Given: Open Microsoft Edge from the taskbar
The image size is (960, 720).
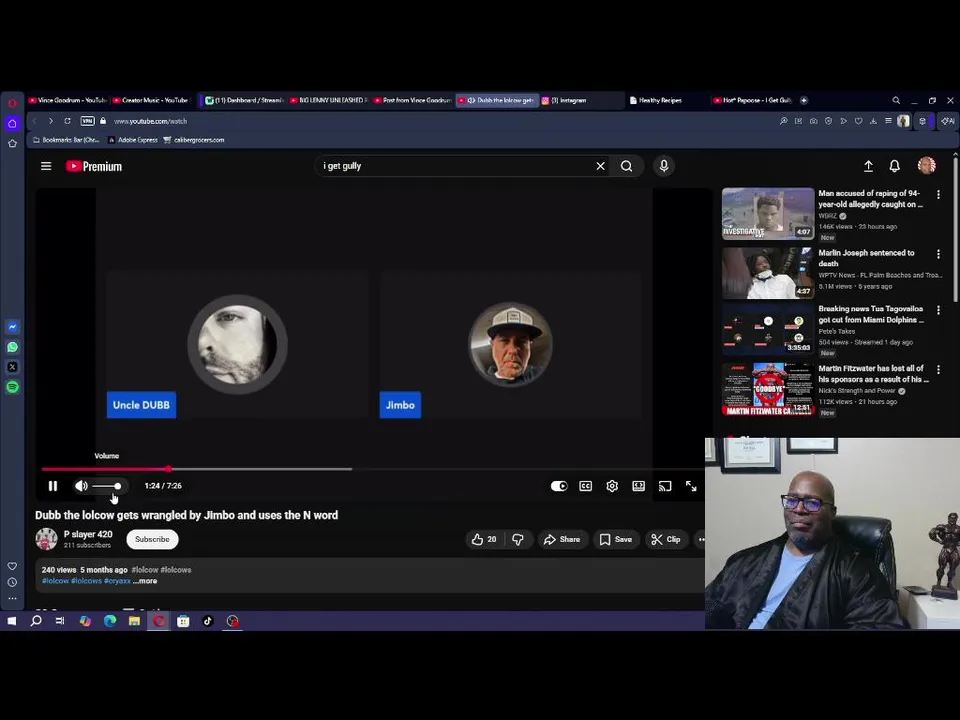Looking at the screenshot, I should click(110, 621).
